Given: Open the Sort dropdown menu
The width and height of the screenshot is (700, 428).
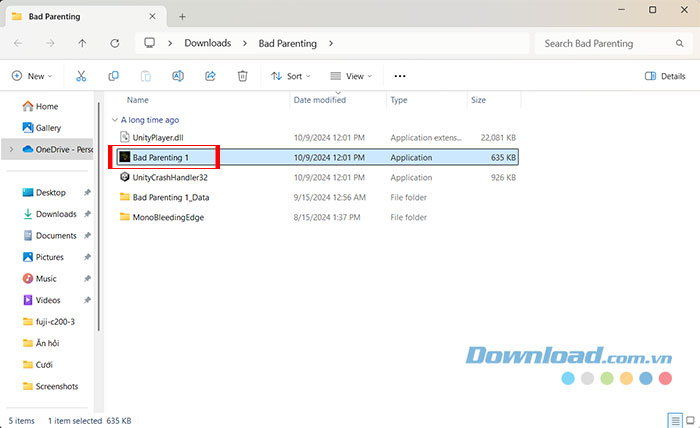Looking at the screenshot, I should 291,76.
